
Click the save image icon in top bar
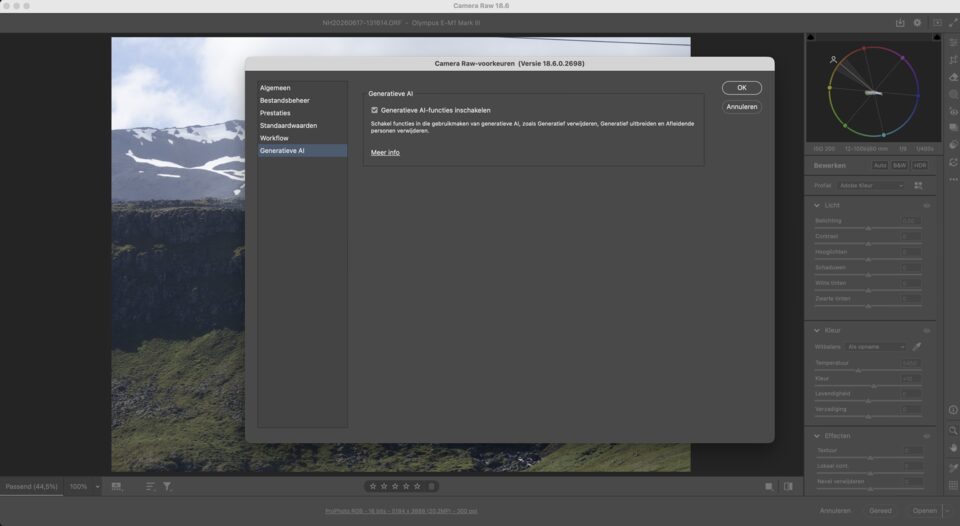(x=900, y=23)
